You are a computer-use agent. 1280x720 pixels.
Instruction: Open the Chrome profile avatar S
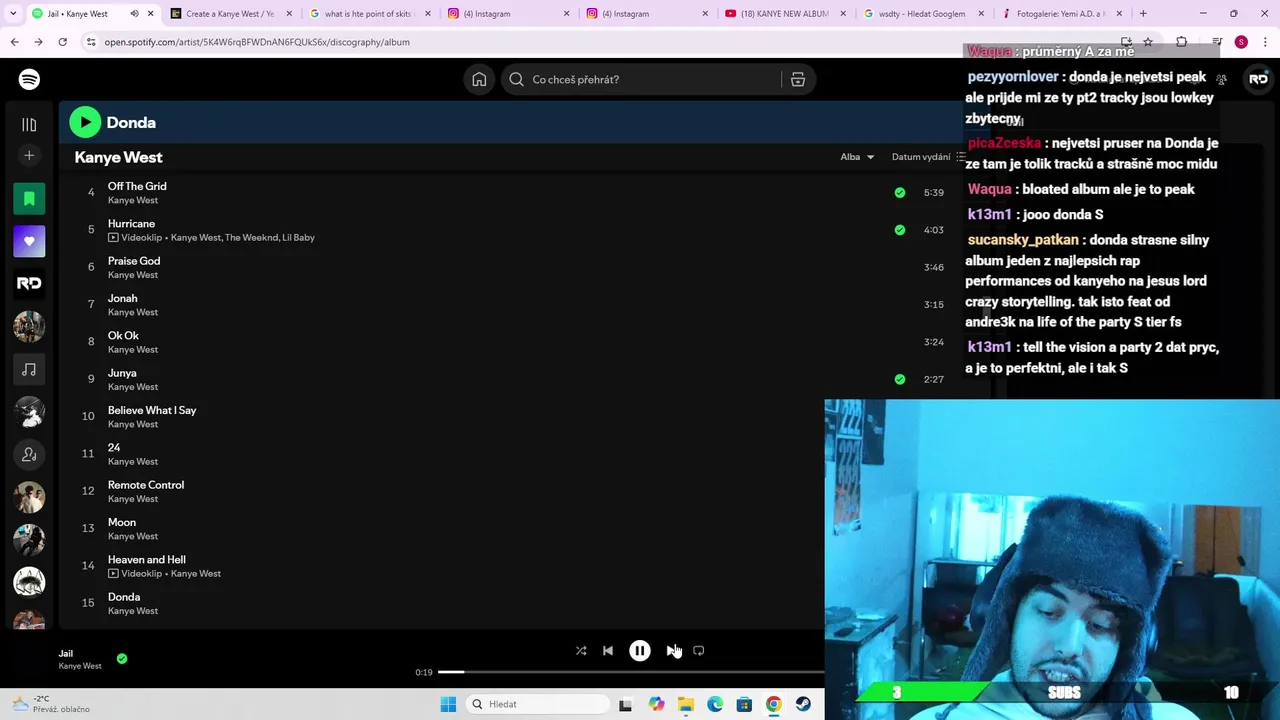click(x=1241, y=42)
